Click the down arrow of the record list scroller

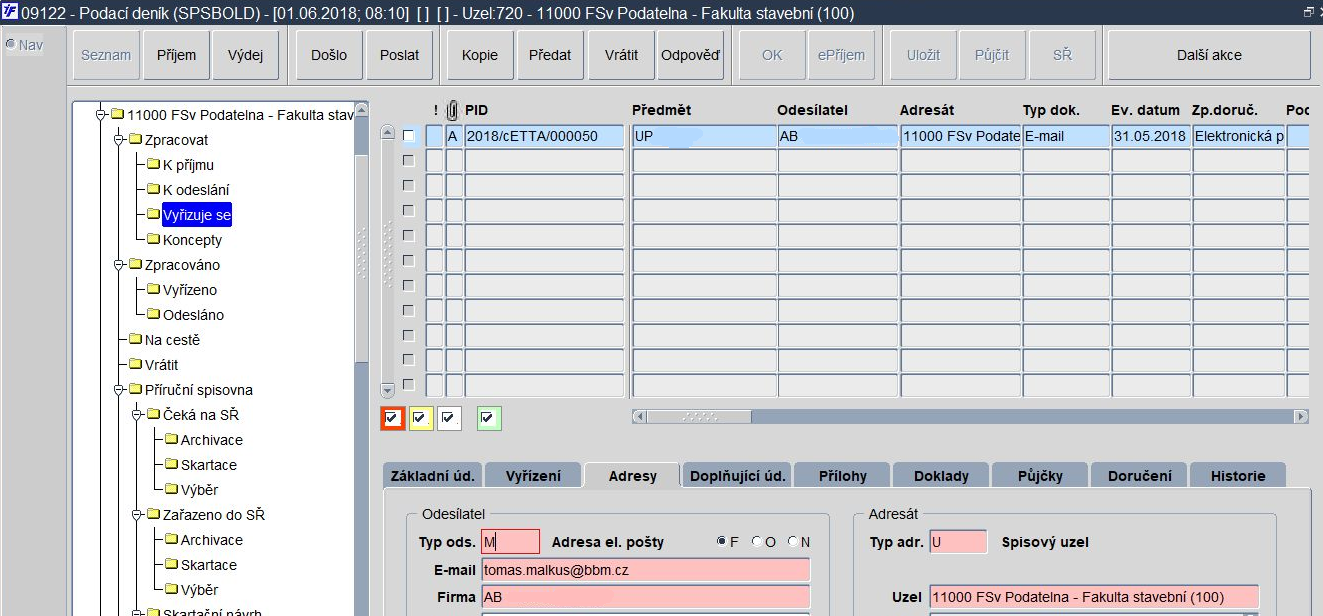click(388, 390)
